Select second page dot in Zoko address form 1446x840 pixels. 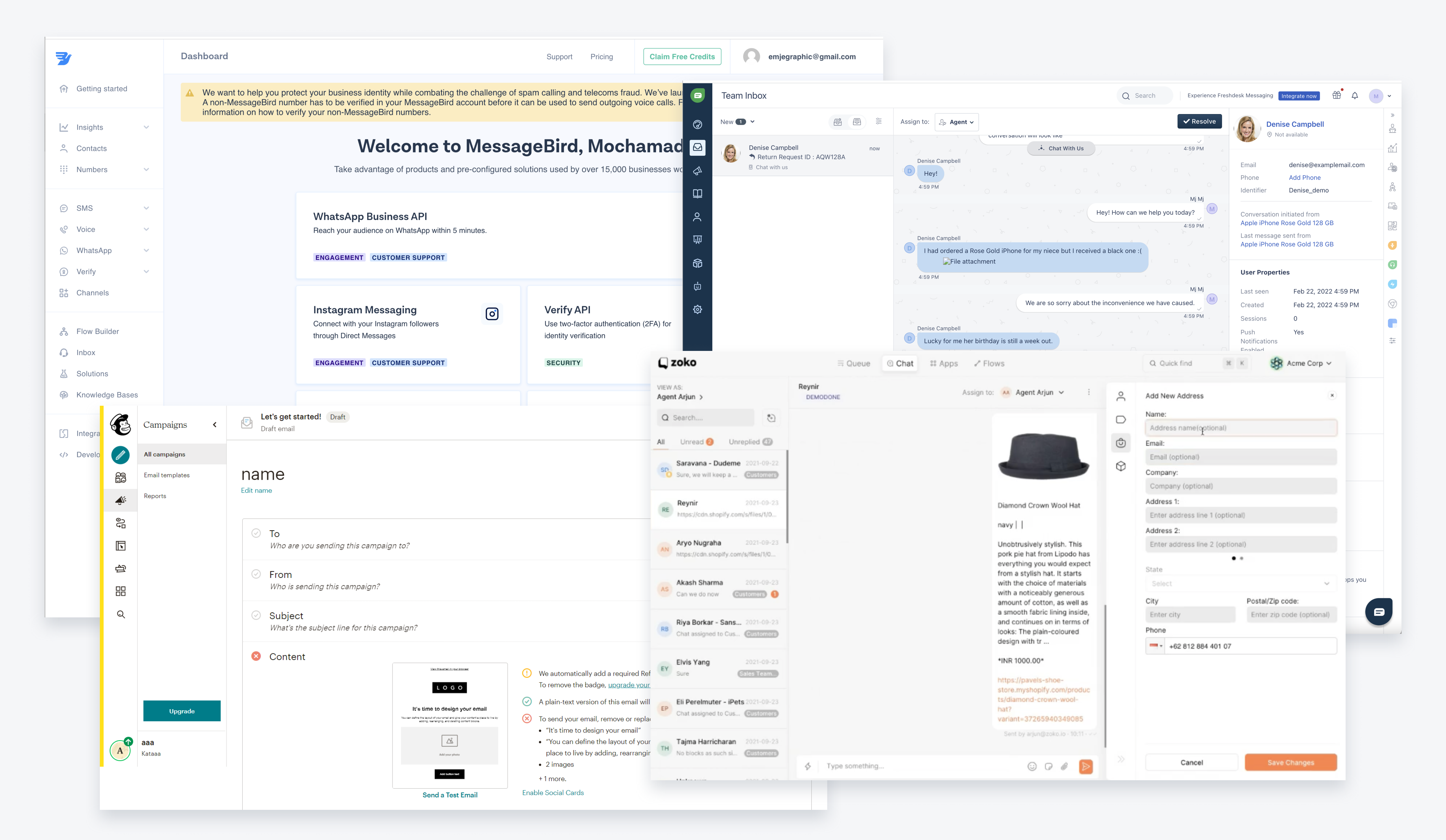[x=1241, y=558]
